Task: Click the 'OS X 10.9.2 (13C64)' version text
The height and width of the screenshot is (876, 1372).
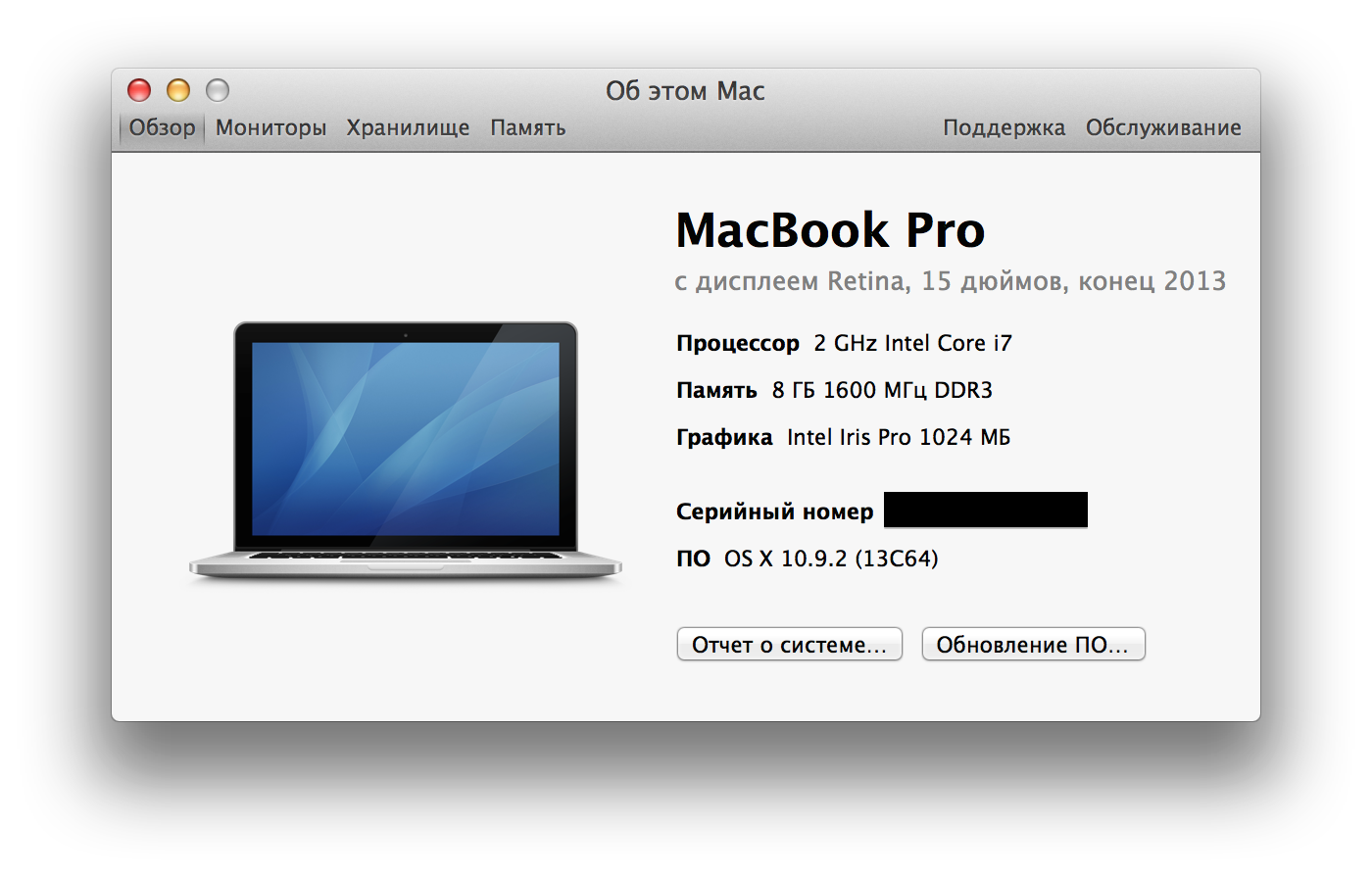Action: (x=831, y=560)
